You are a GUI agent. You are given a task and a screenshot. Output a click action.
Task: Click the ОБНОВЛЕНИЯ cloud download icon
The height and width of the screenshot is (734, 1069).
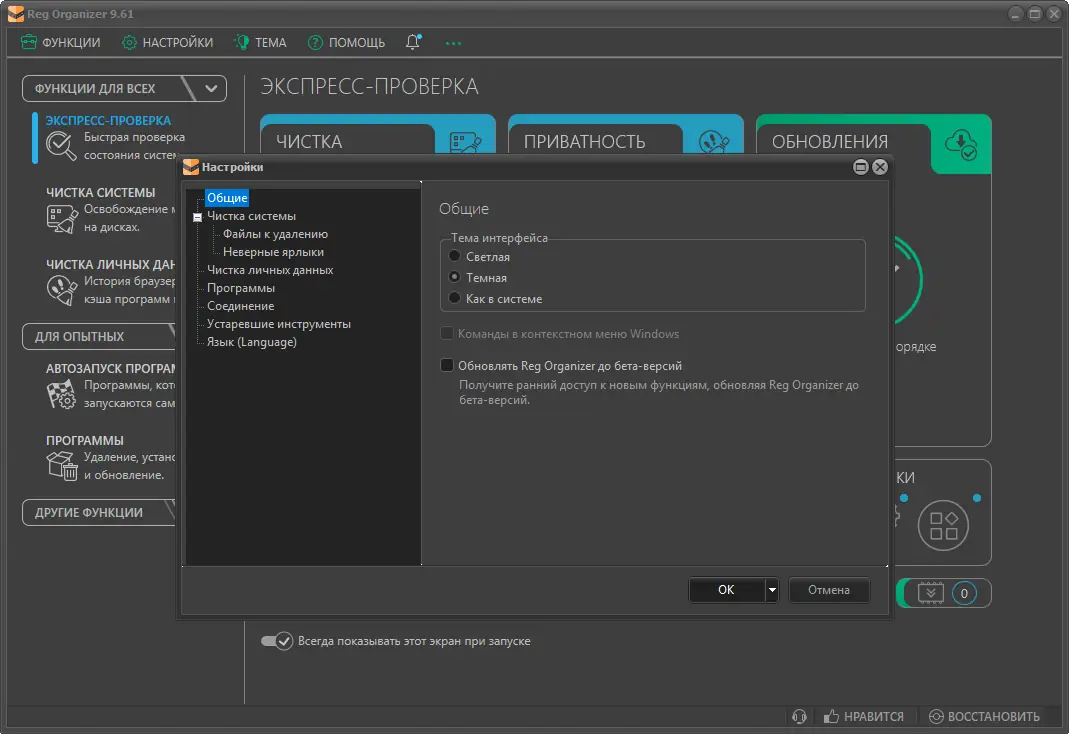tap(961, 144)
